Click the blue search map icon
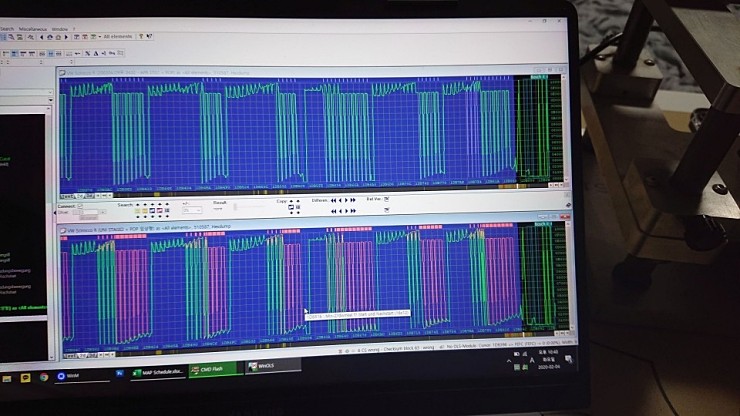The height and width of the screenshot is (416, 740). pos(152,211)
